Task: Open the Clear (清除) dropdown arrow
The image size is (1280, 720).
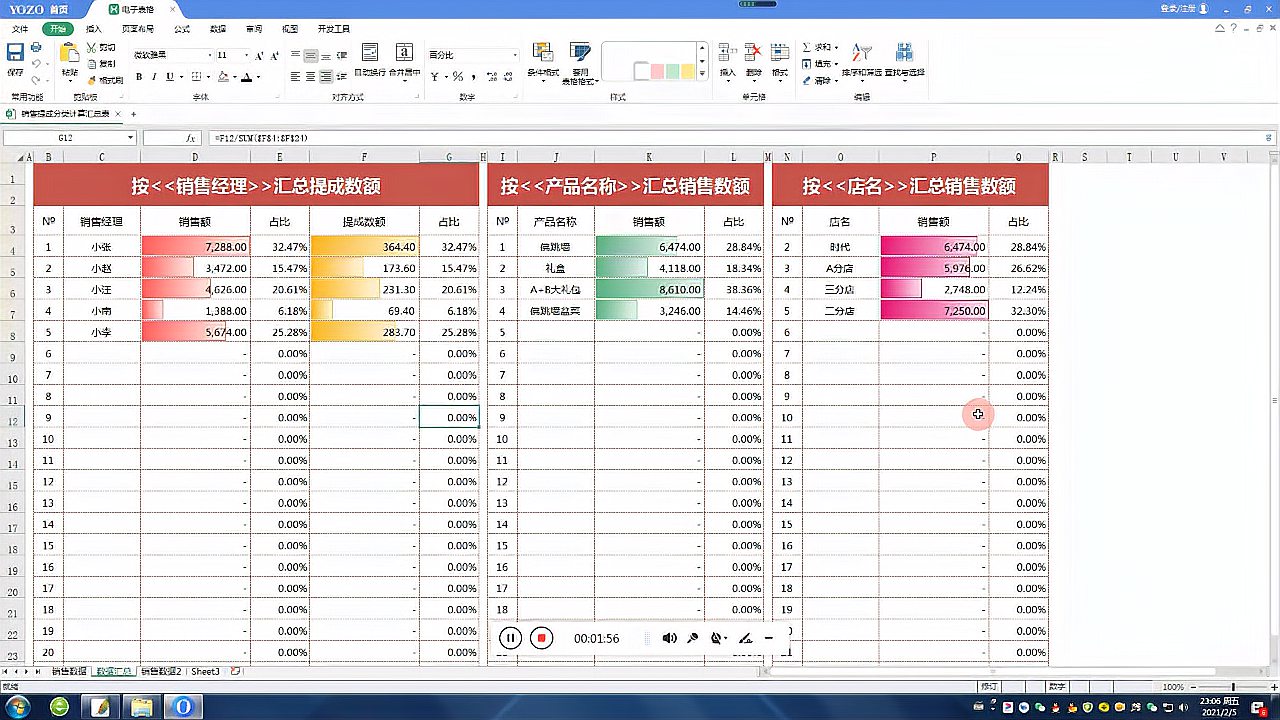Action: (836, 80)
